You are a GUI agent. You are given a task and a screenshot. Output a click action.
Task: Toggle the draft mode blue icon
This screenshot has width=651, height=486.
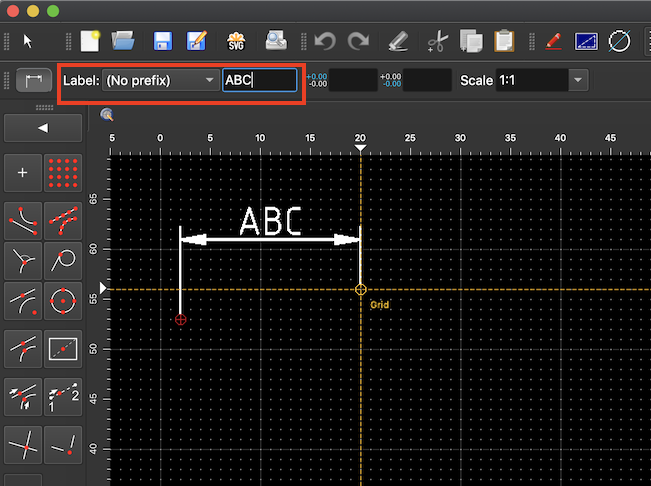(x=586, y=41)
